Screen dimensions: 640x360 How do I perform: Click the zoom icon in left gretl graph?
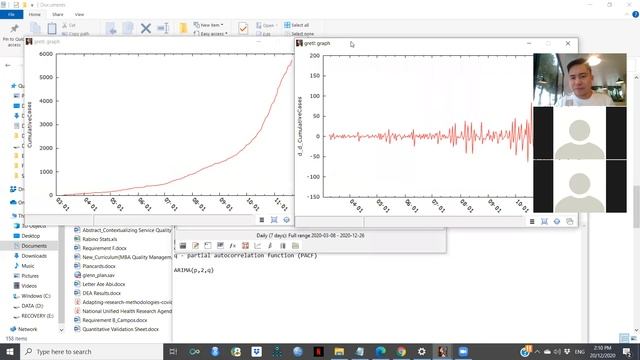pyautogui.click(x=274, y=220)
